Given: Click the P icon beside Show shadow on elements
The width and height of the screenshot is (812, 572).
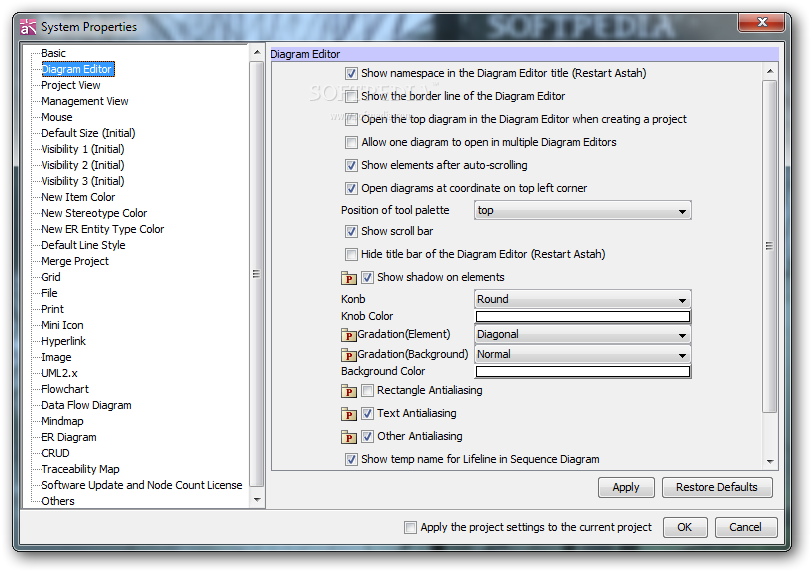Looking at the screenshot, I should (349, 278).
